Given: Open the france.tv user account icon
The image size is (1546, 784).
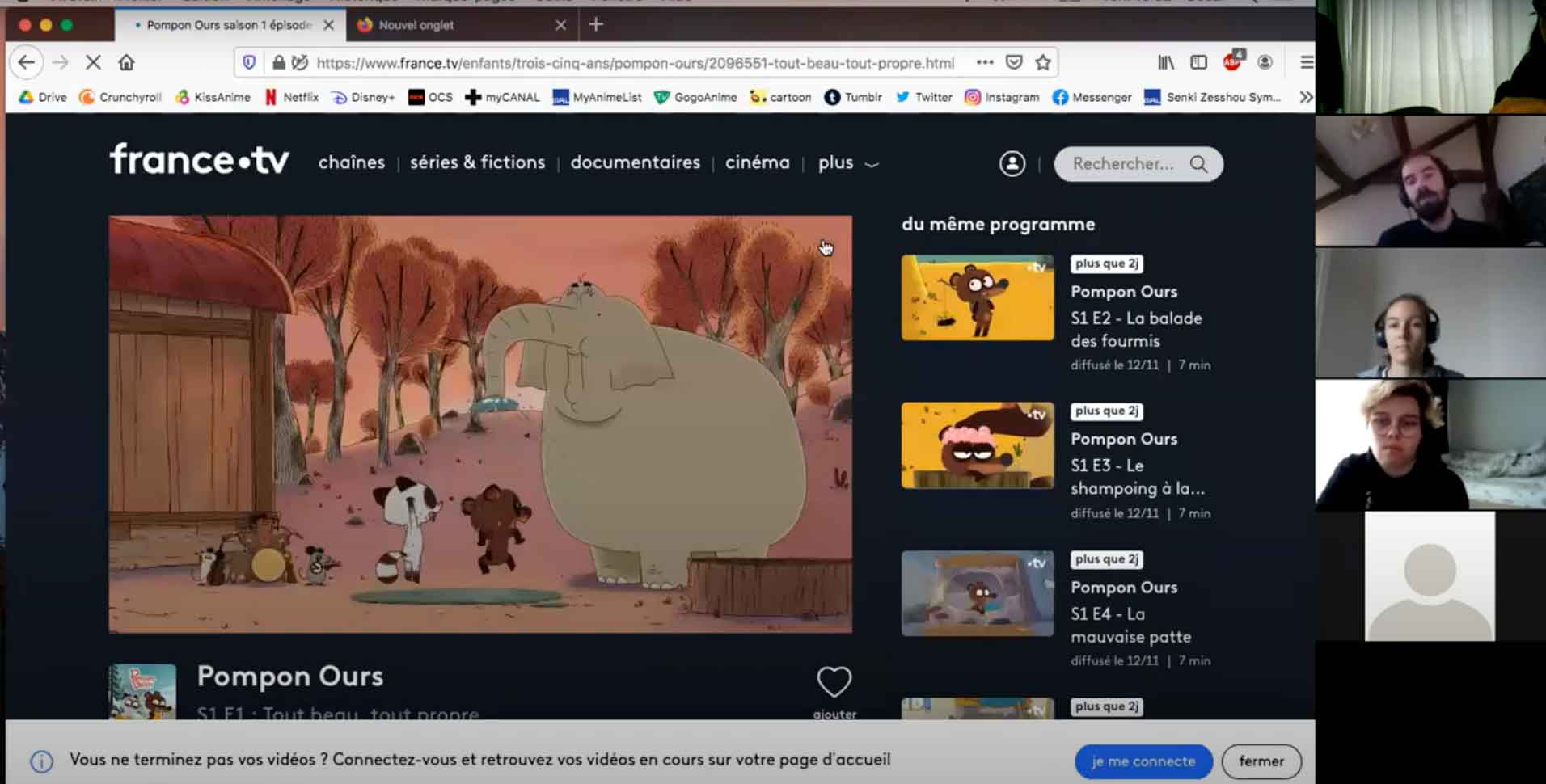Looking at the screenshot, I should (x=1012, y=163).
